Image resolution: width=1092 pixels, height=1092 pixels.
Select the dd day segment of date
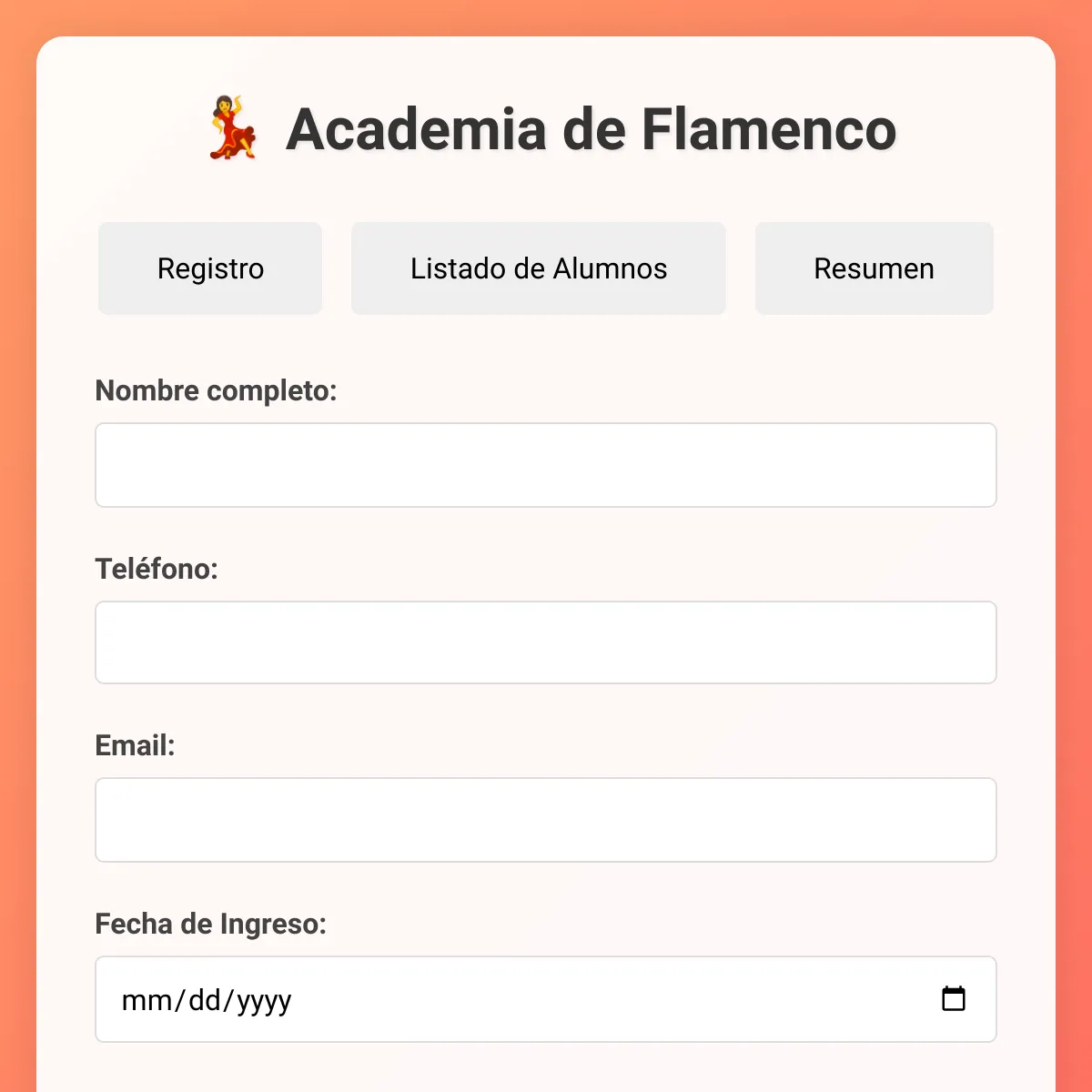(205, 1000)
